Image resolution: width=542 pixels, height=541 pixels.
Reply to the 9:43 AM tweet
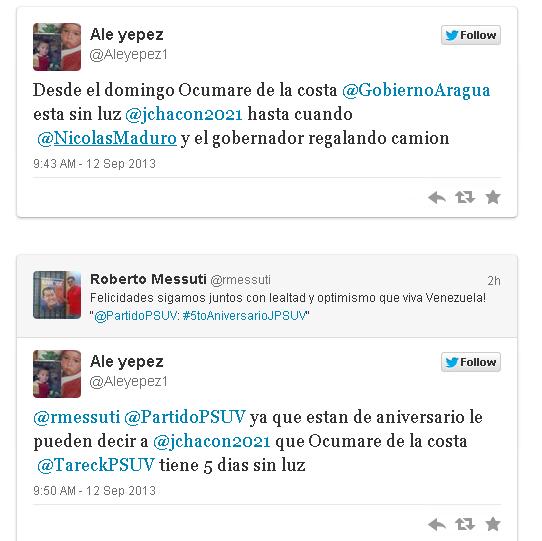point(437,198)
